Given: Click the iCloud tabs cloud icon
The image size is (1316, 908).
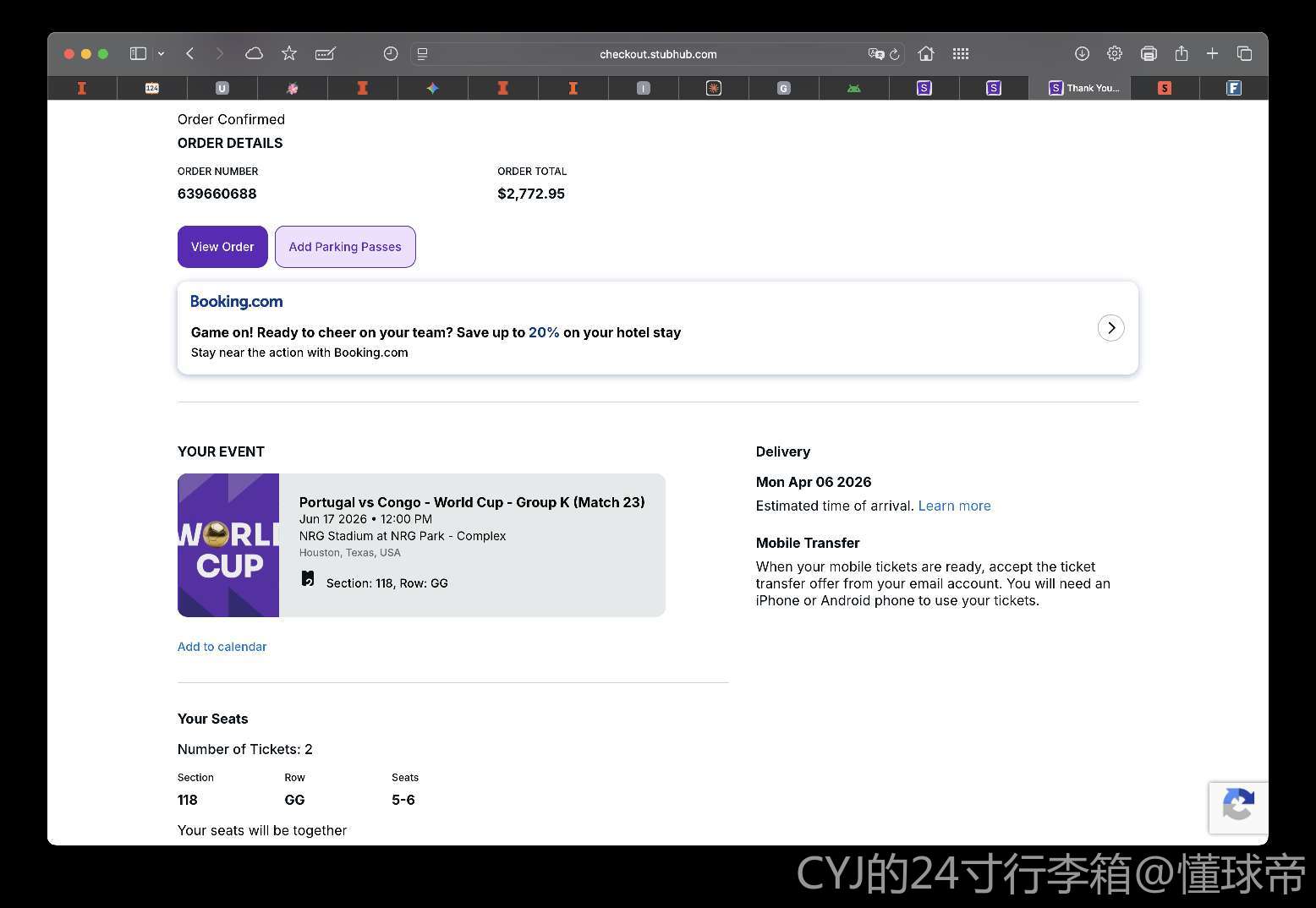Looking at the screenshot, I should click(x=254, y=53).
